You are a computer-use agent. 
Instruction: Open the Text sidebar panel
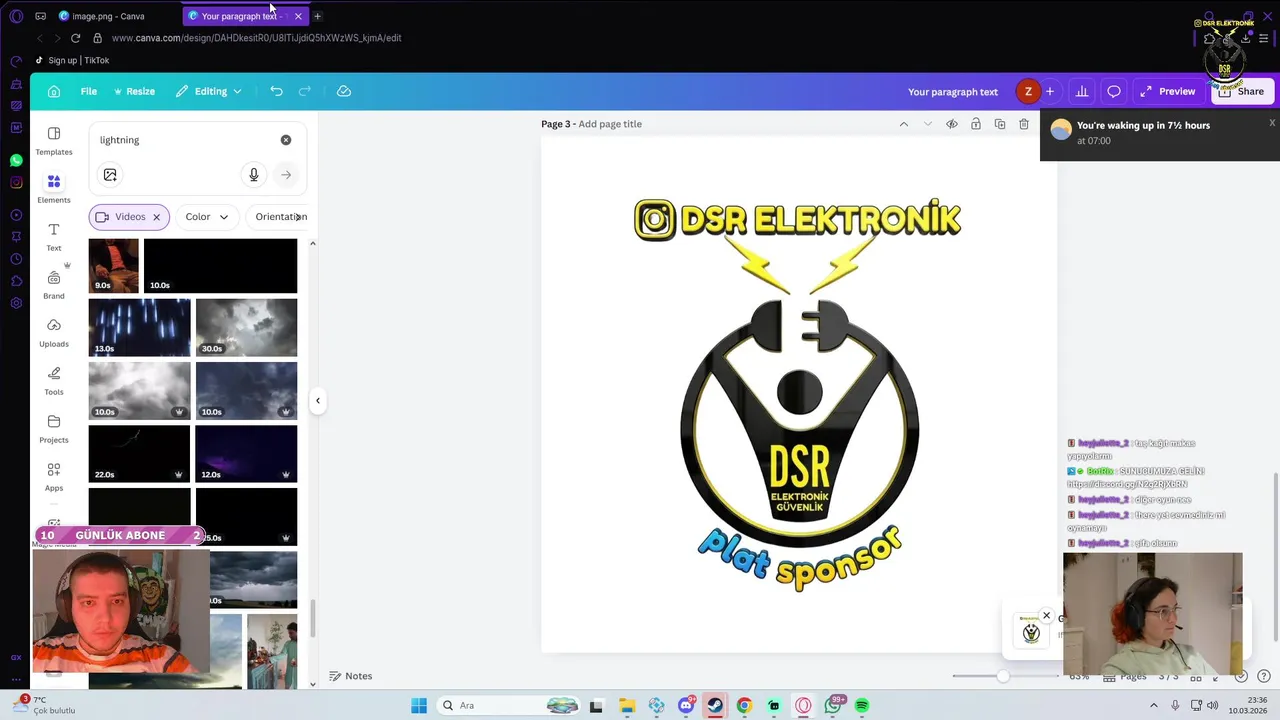tap(54, 237)
